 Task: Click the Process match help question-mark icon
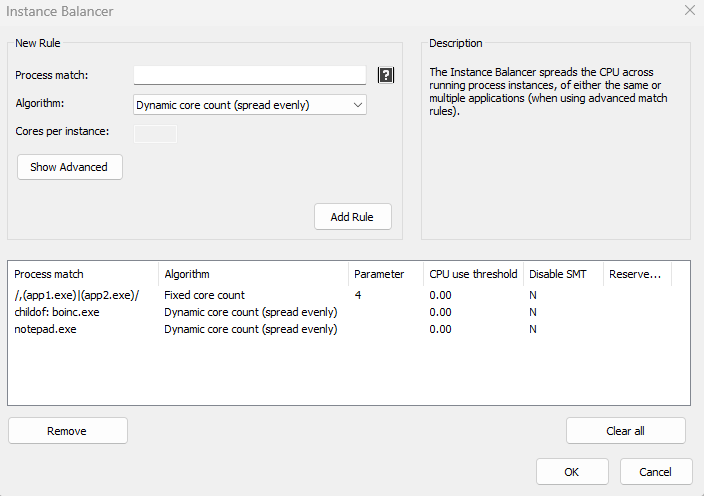385,75
